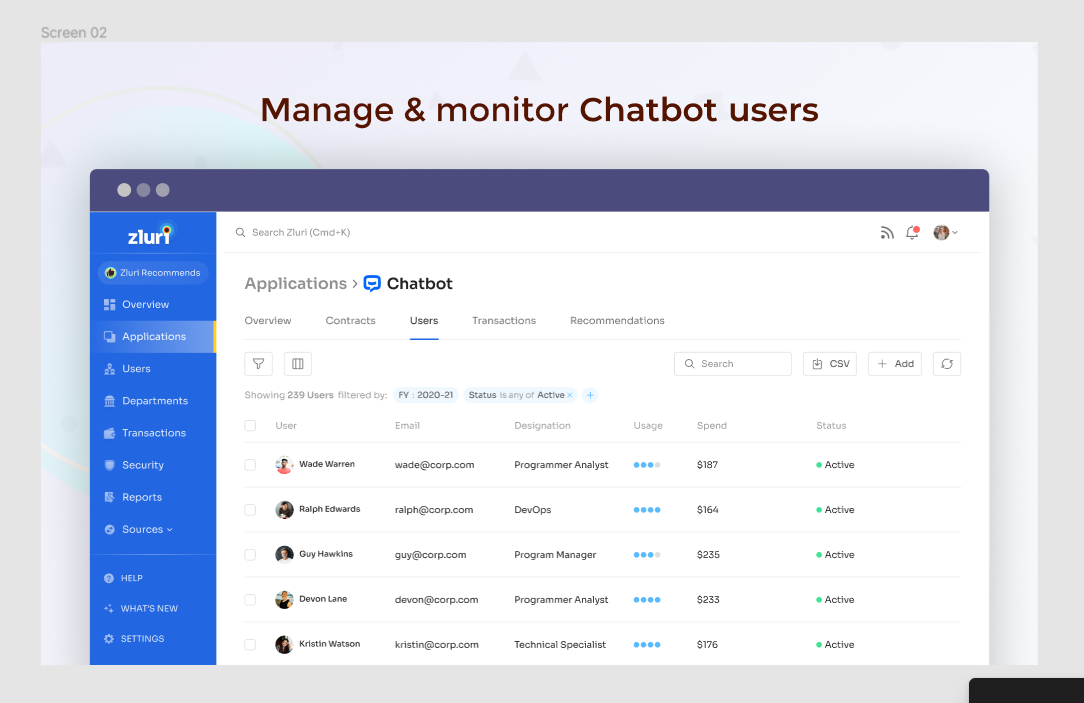Image resolution: width=1084 pixels, height=703 pixels.
Task: Click the users table Search field
Action: 733,364
